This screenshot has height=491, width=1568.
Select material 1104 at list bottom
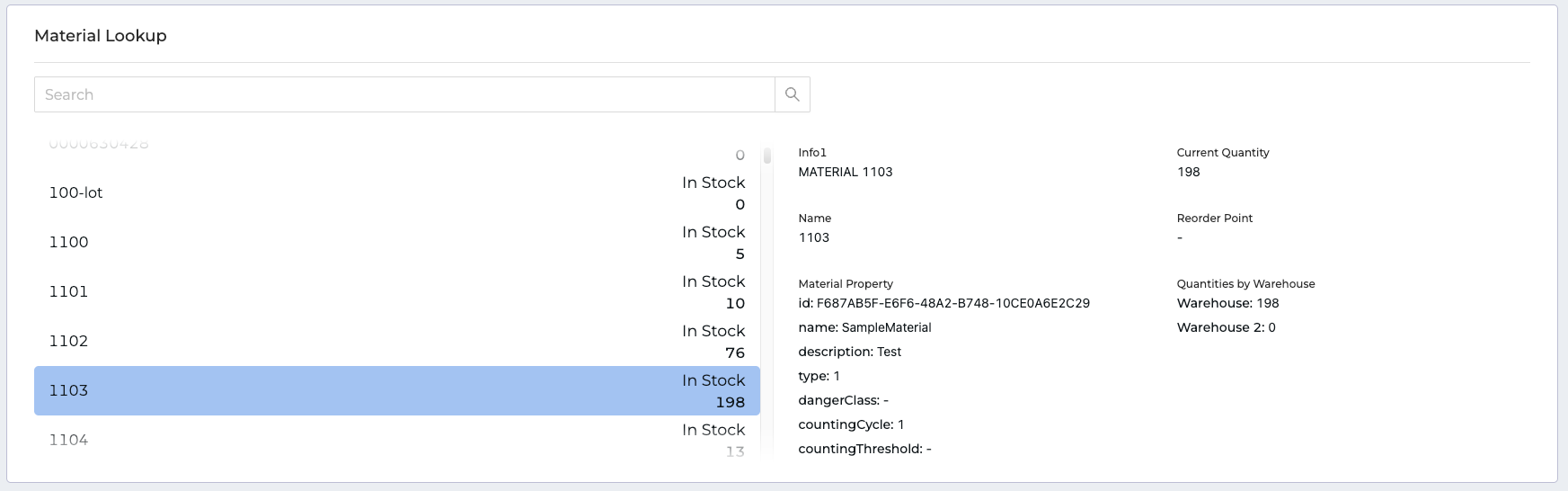tap(396, 440)
